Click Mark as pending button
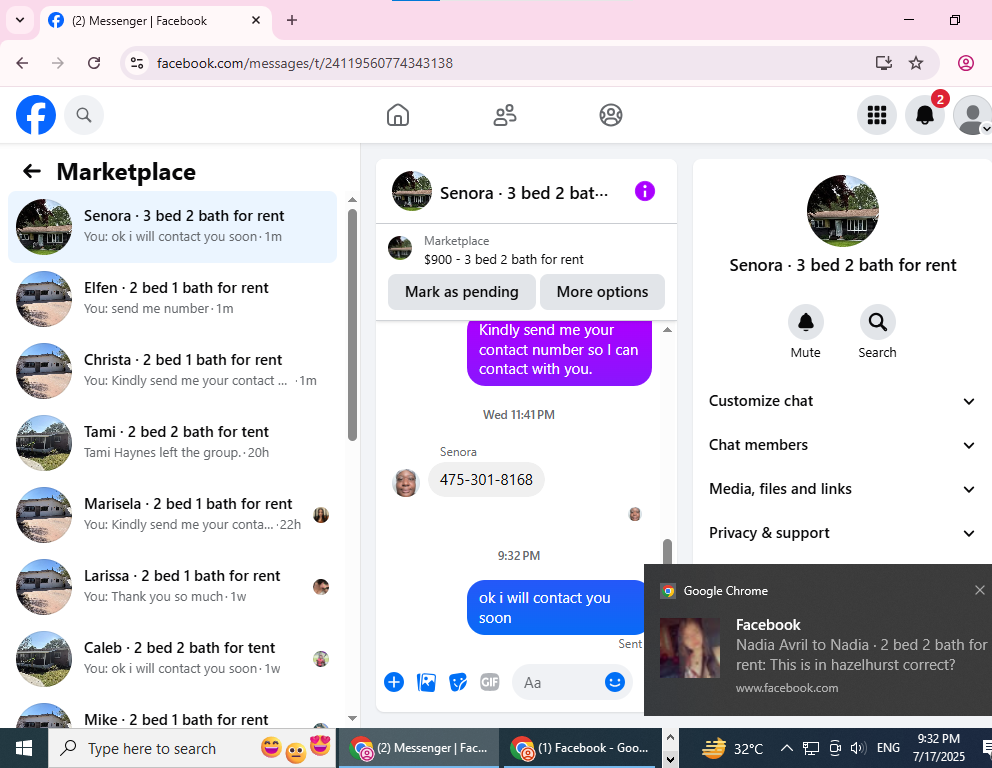The image size is (992, 768). (x=462, y=292)
